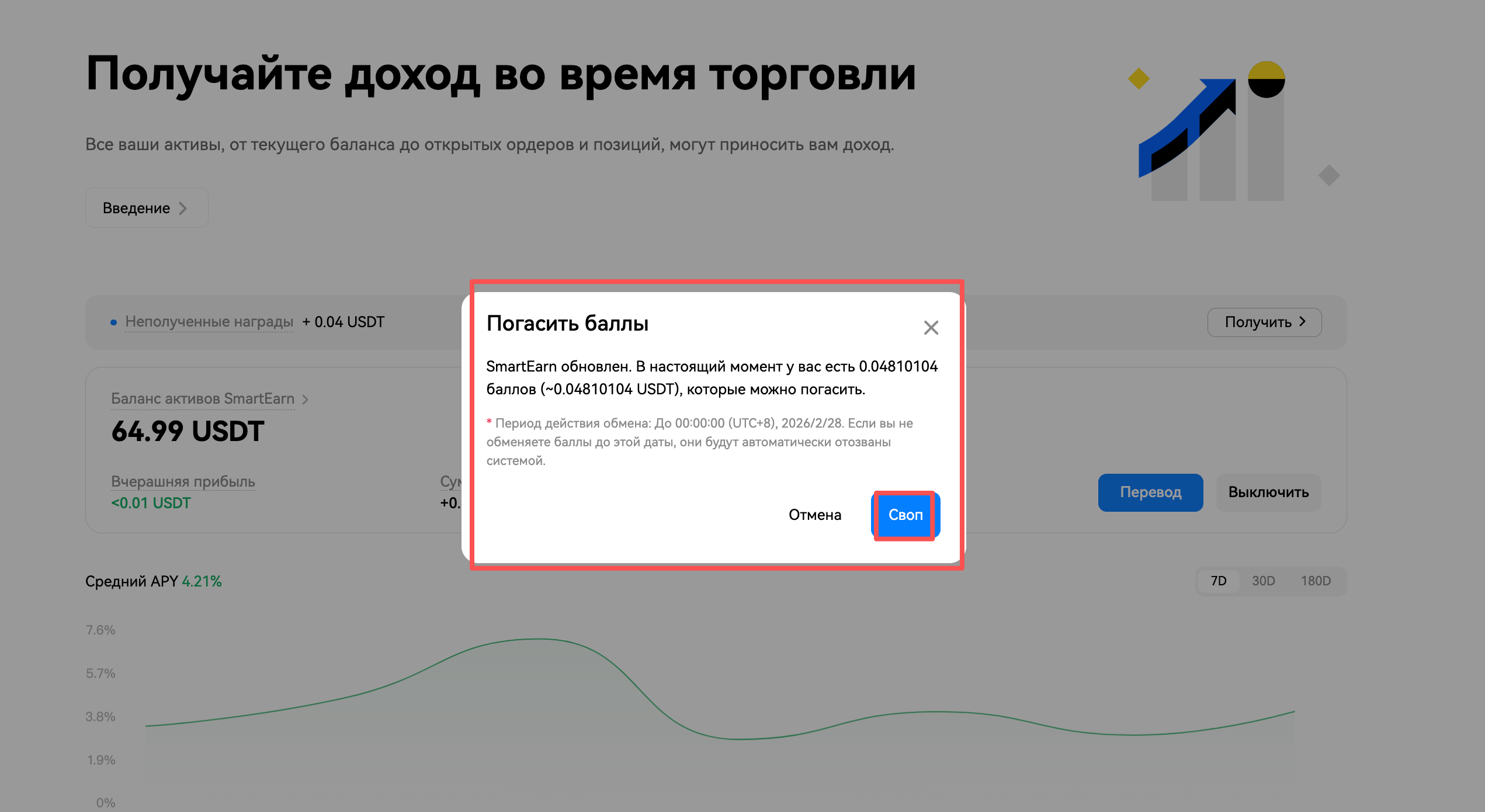1485x812 pixels.
Task: Click the Выключить button
Action: pyautogui.click(x=1268, y=492)
